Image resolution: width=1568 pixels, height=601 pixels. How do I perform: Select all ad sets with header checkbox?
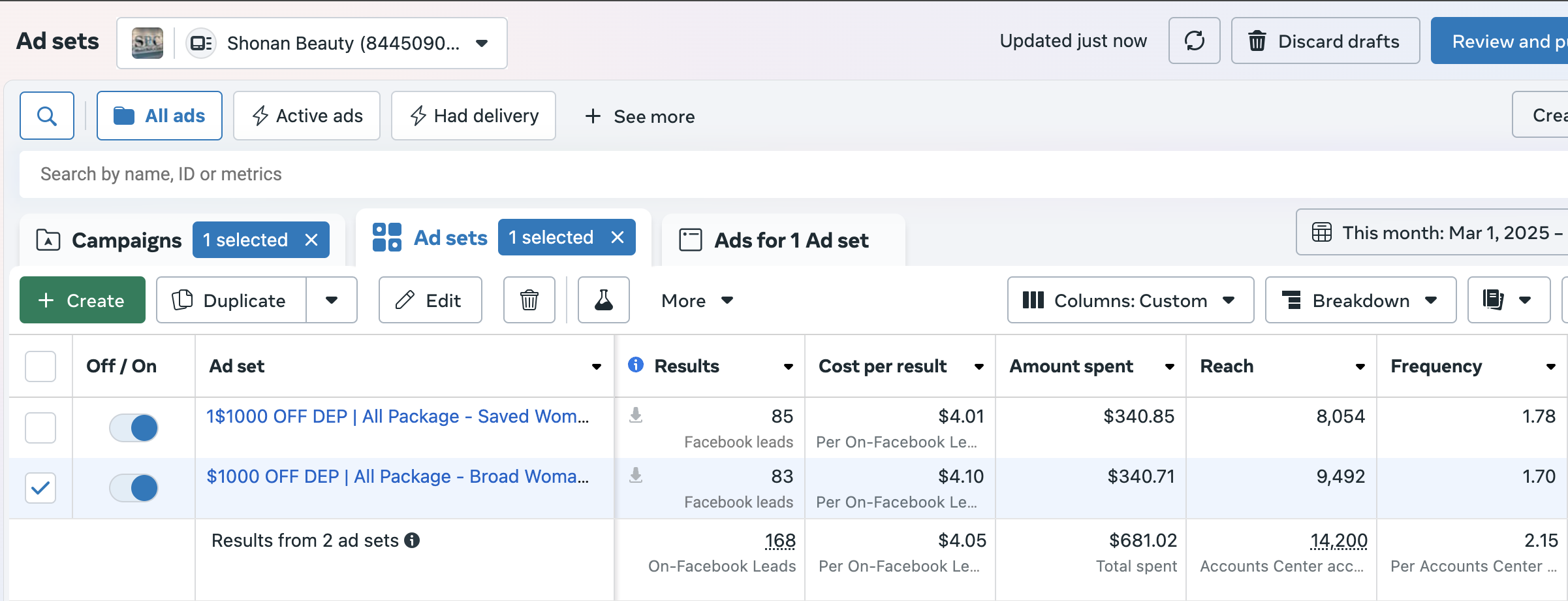40,366
